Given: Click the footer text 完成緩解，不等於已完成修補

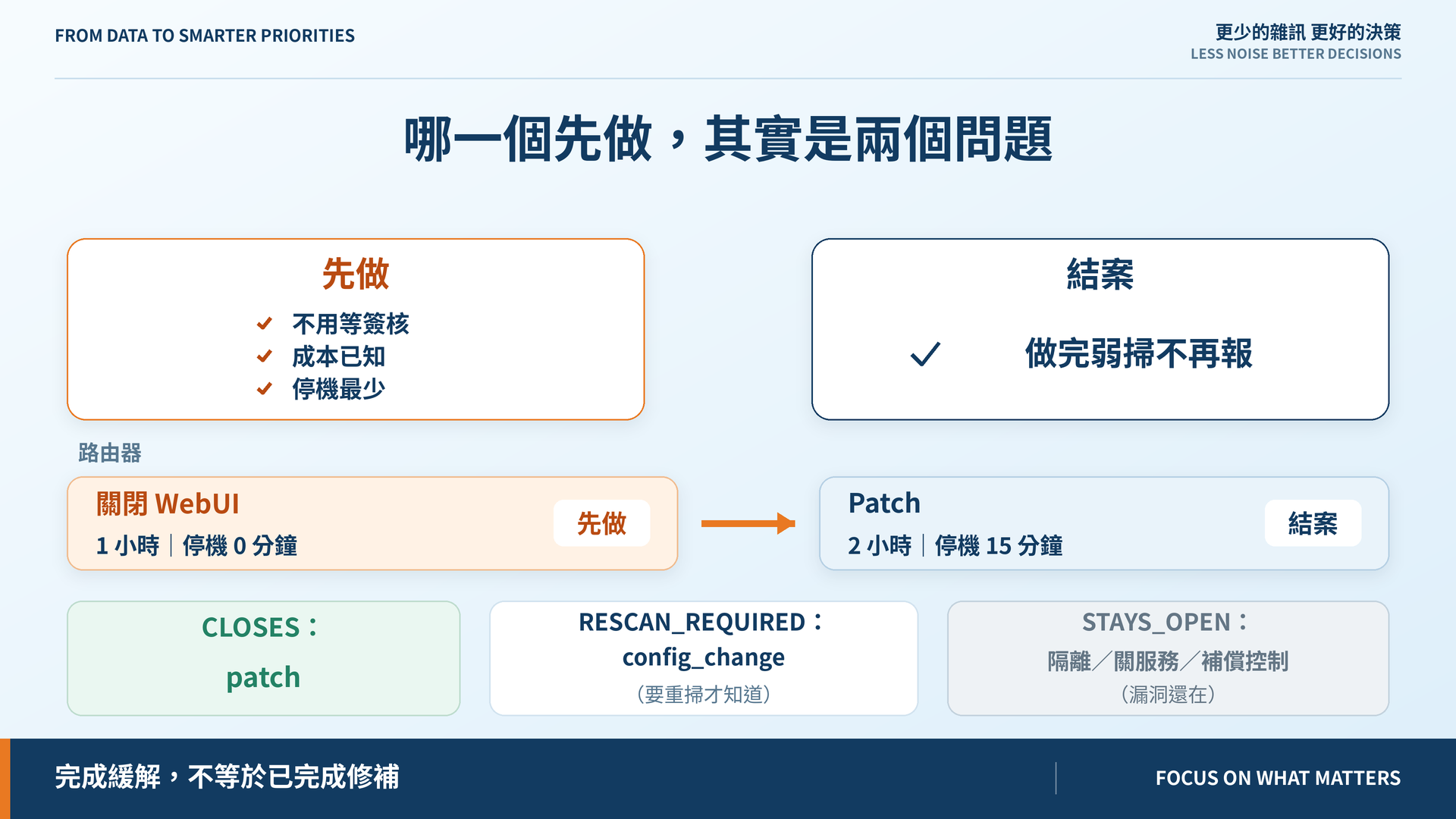Looking at the screenshot, I should point(227,777).
